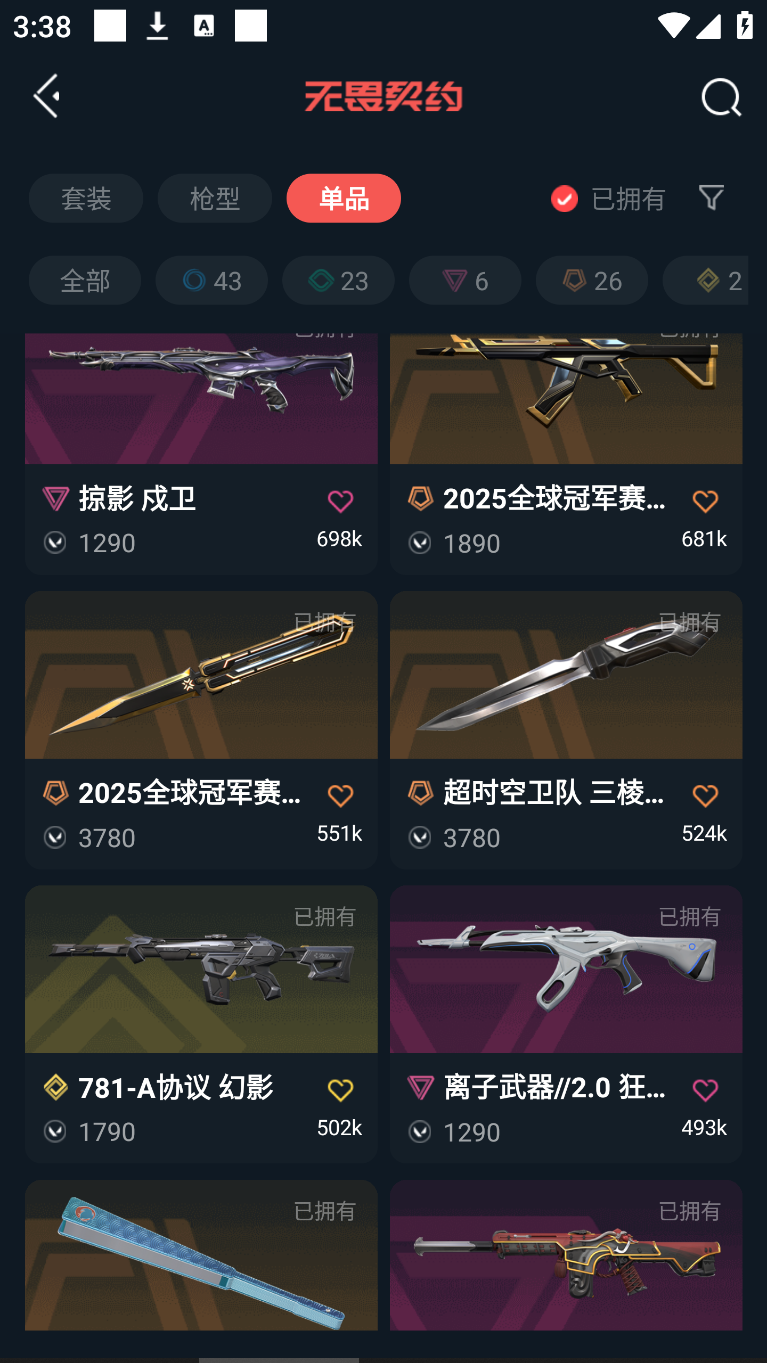Viewport: 767px width, 1363px height.
Task: Select the 单品 tab
Action: coord(344,198)
